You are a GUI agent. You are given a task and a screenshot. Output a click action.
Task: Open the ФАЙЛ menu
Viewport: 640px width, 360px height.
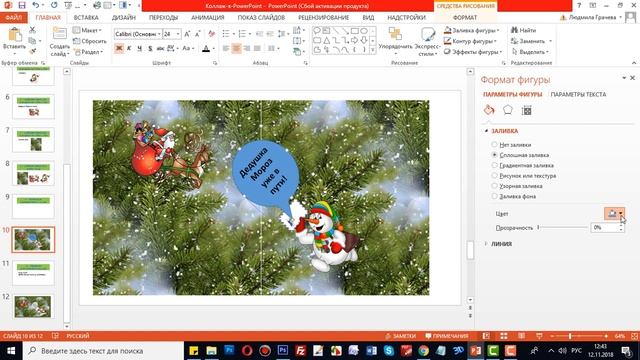click(13, 18)
